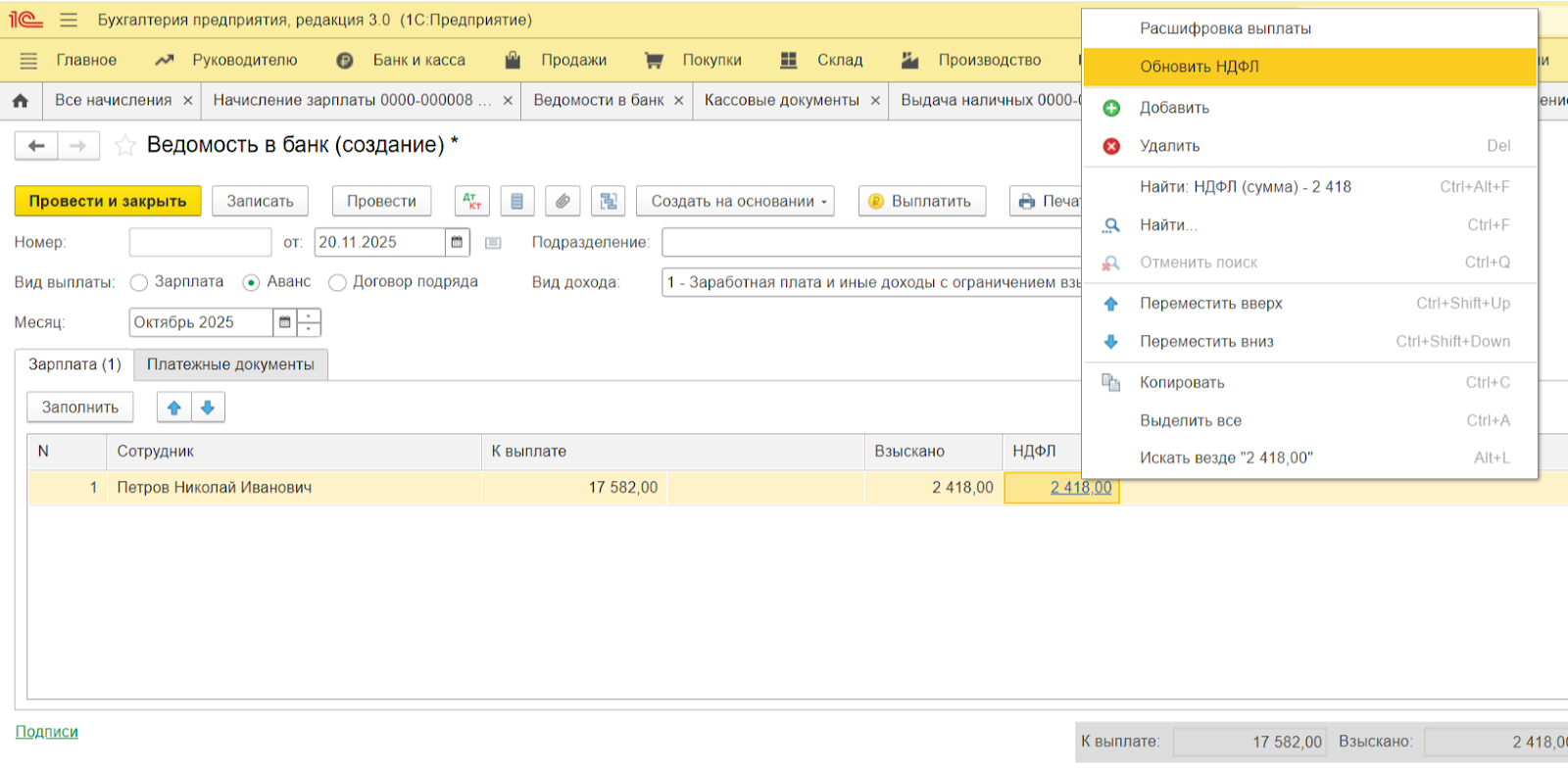Click into the Номер input field
Image resolution: width=1568 pixels, height=770 pixels.
pyautogui.click(x=200, y=242)
